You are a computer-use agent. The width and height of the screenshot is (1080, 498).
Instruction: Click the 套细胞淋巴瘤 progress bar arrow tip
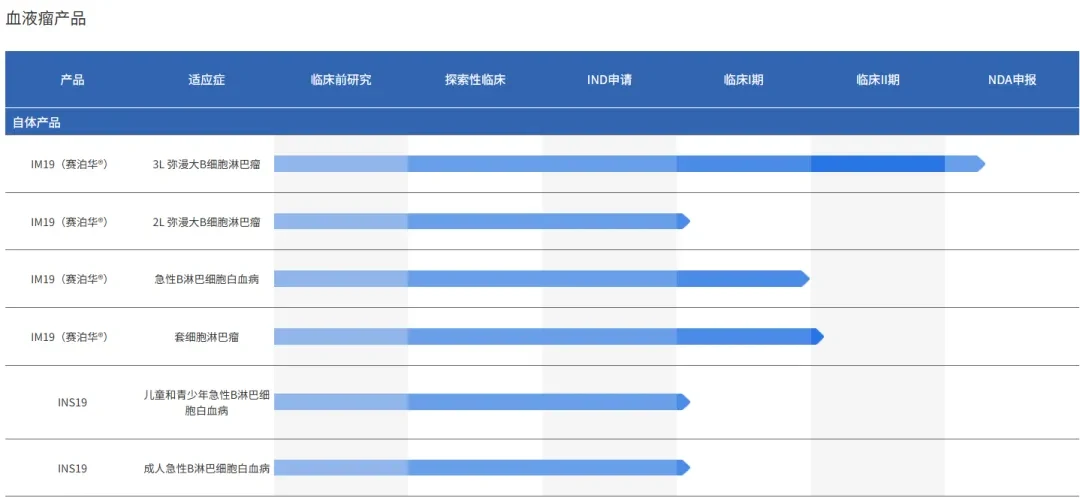point(820,337)
